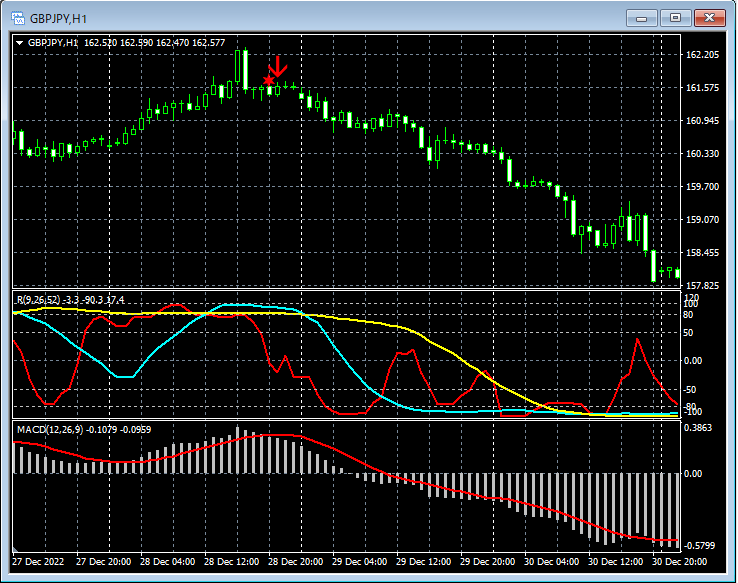The height and width of the screenshot is (583, 738).
Task: Click the 162.205 price scale label
Action: click(704, 55)
